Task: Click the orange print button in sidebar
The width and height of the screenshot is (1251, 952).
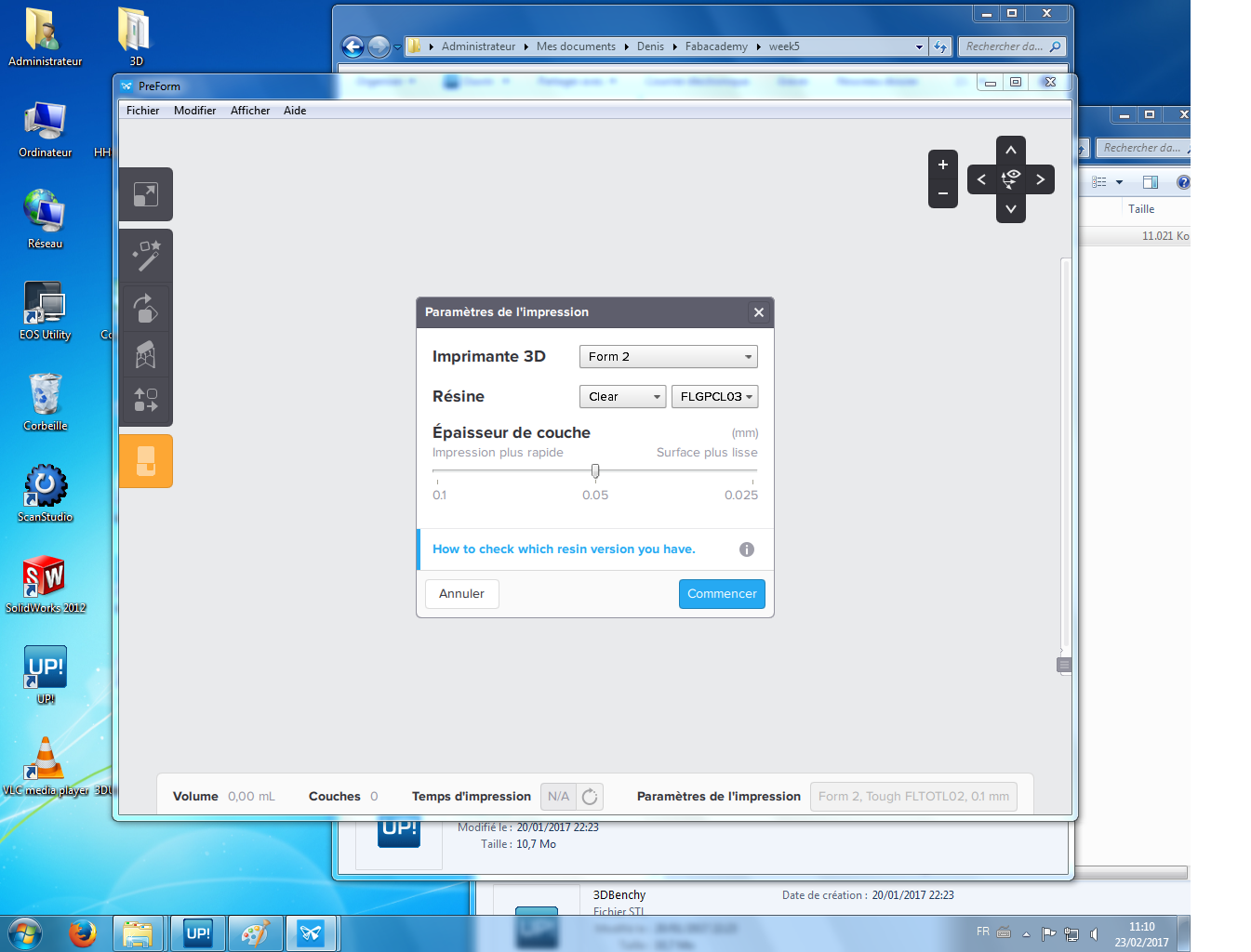Action: click(x=146, y=461)
